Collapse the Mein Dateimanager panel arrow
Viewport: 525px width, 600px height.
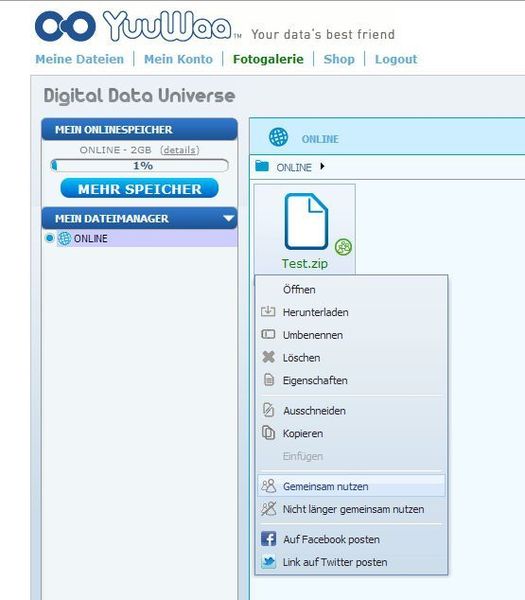(228, 218)
